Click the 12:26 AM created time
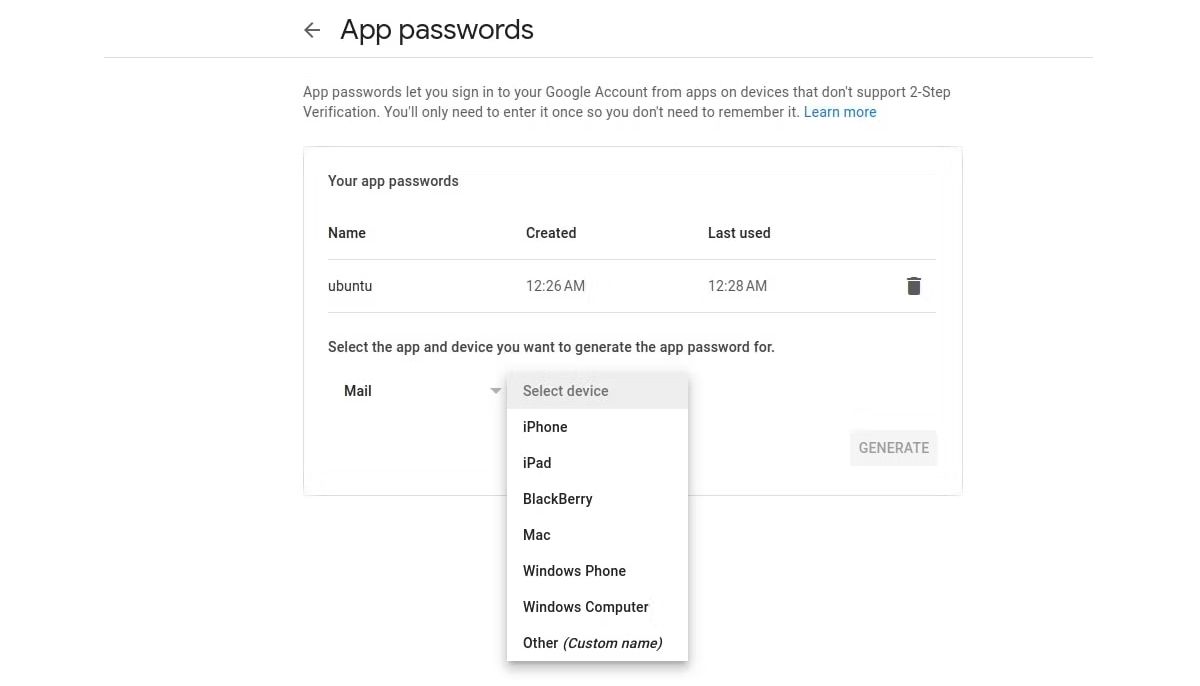1200x686 pixels. 555,286
